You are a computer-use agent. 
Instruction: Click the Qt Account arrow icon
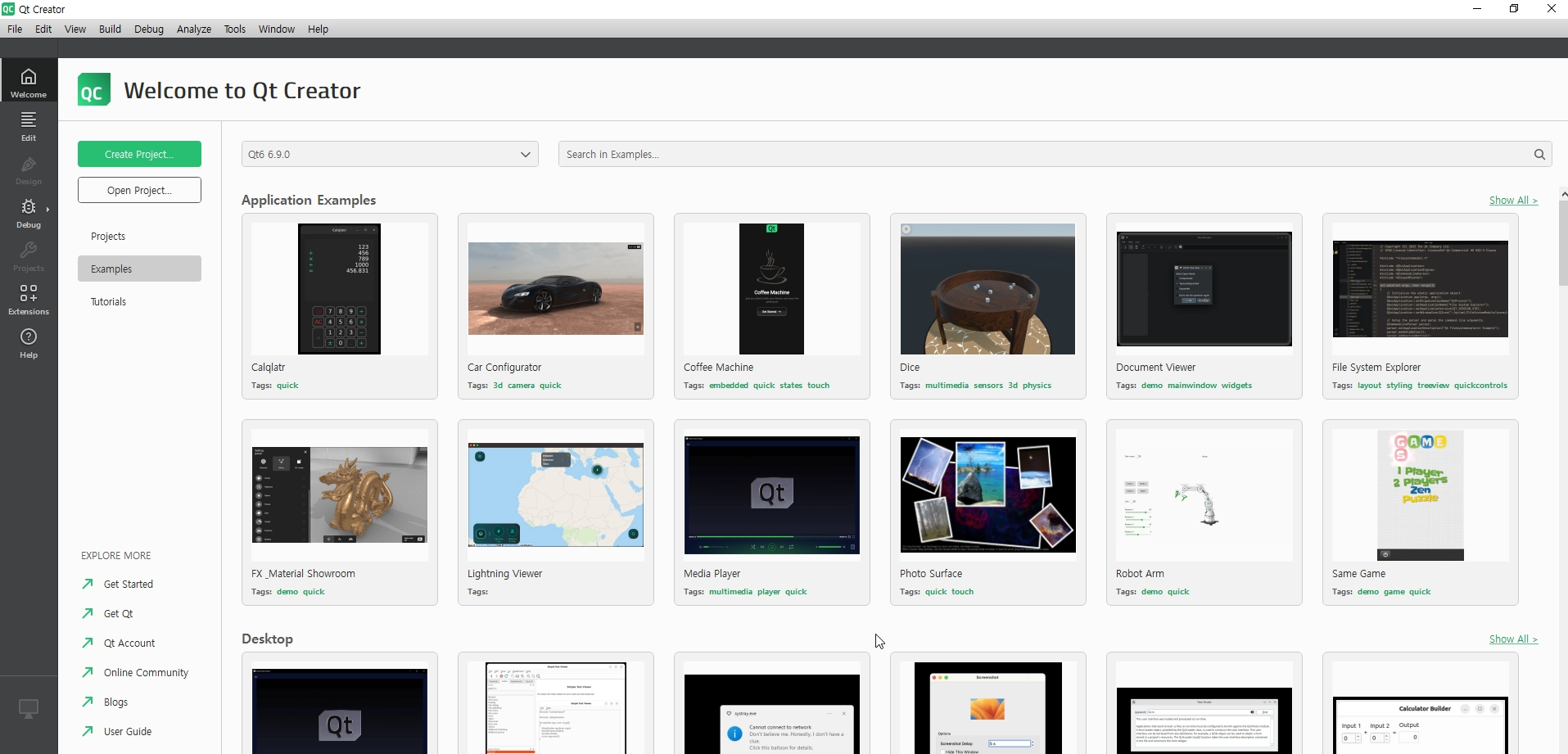coord(88,643)
